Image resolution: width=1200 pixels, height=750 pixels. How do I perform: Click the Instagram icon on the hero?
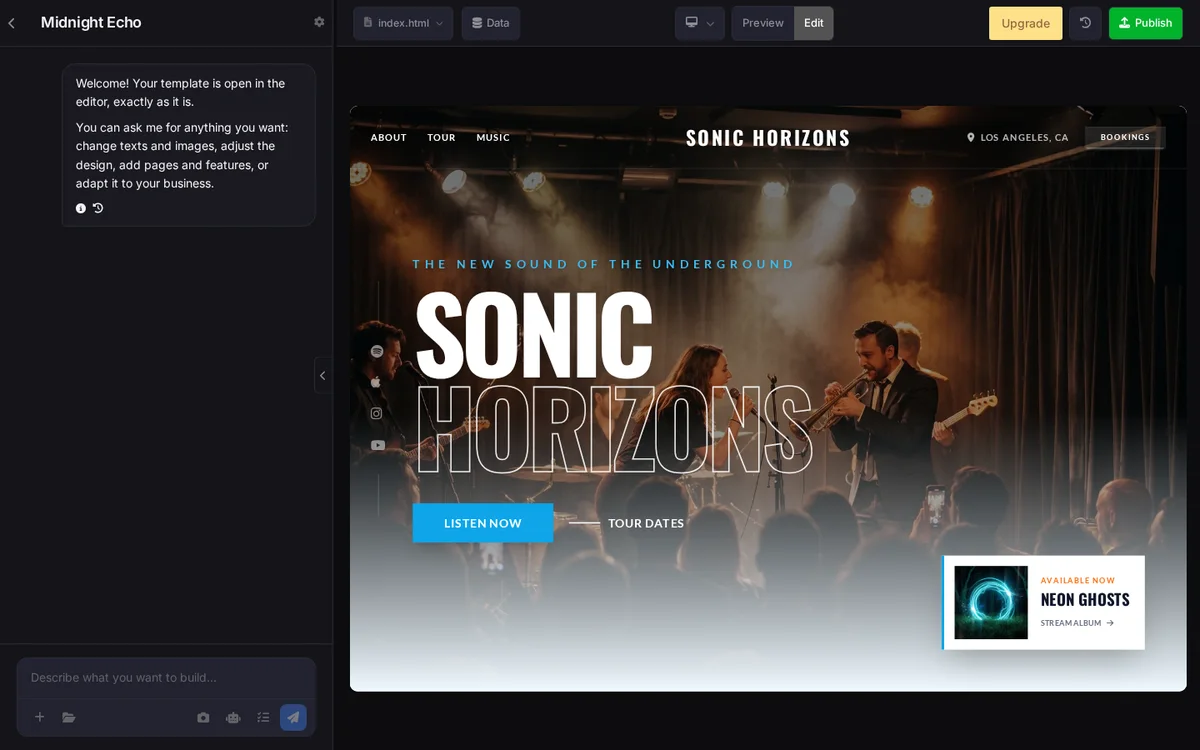click(x=376, y=413)
